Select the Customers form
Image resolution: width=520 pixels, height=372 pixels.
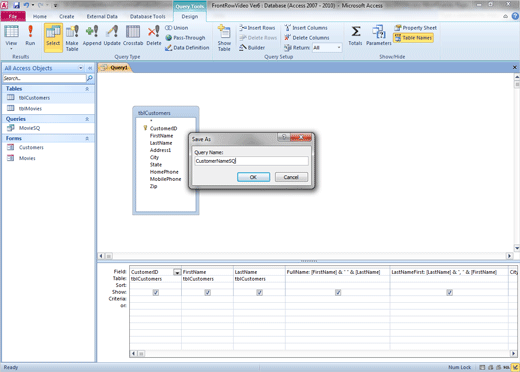coord(49,147)
